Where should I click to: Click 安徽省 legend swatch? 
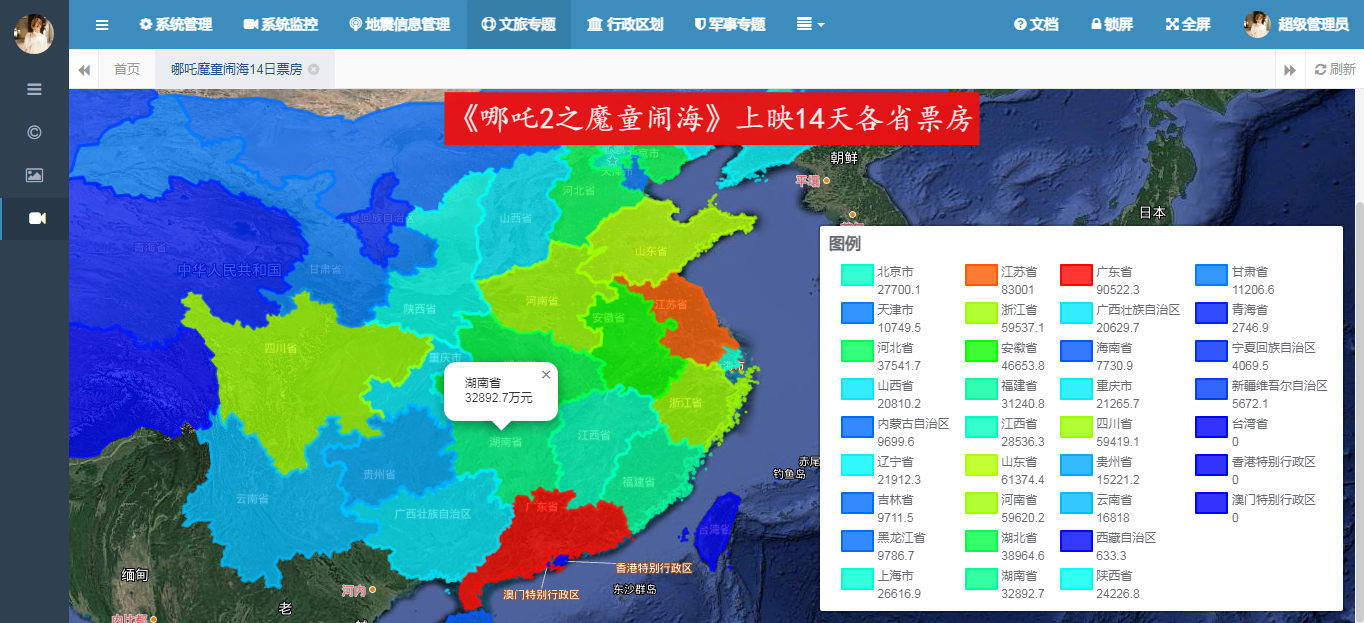[981, 351]
